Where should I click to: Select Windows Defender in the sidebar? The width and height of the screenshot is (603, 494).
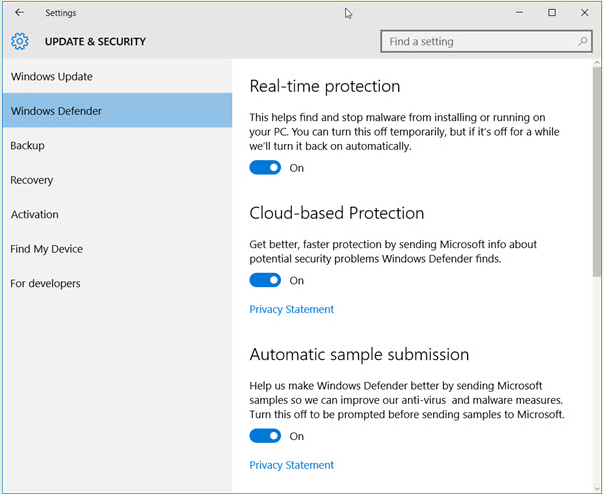tap(56, 111)
